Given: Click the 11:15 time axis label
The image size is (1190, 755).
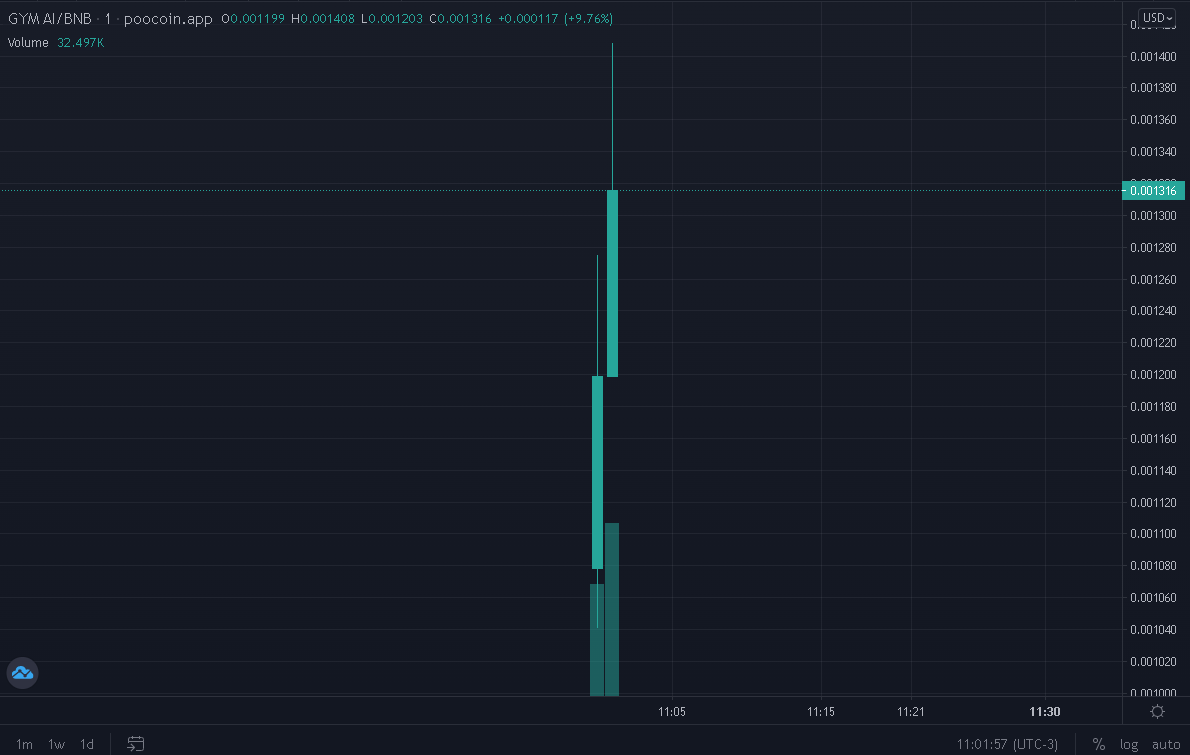Looking at the screenshot, I should [x=820, y=712].
